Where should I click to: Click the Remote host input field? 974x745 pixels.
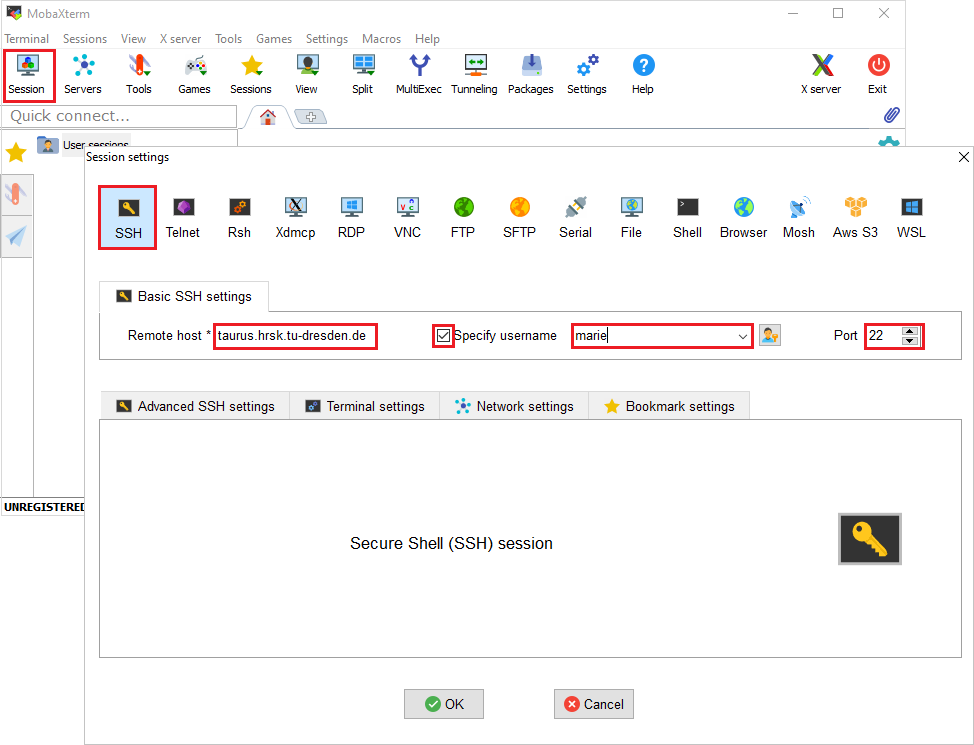pos(295,336)
